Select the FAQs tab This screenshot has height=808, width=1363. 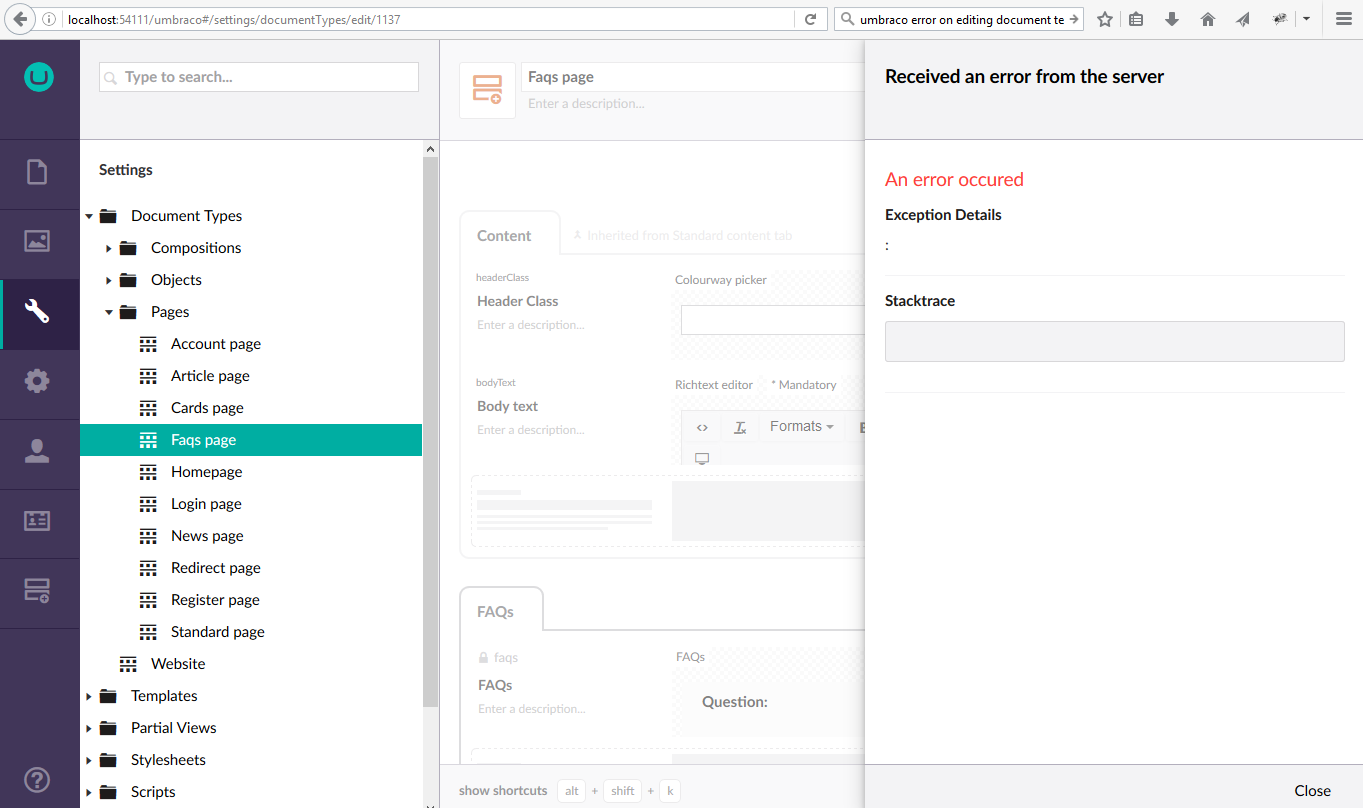[x=501, y=611]
